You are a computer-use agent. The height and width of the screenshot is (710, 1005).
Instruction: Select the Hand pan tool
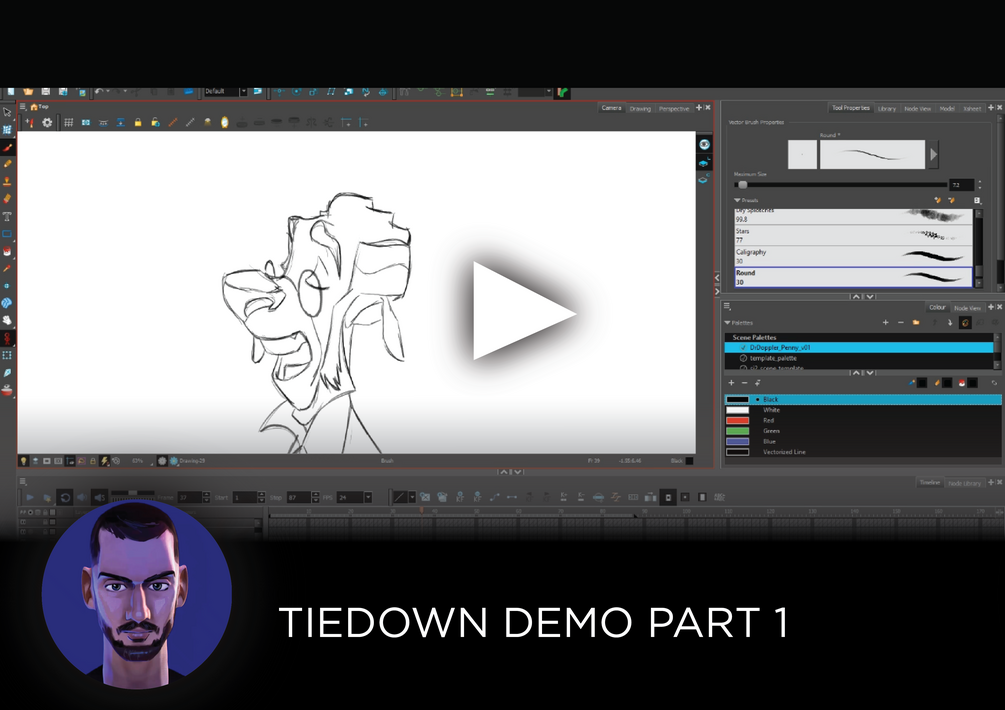(8, 320)
